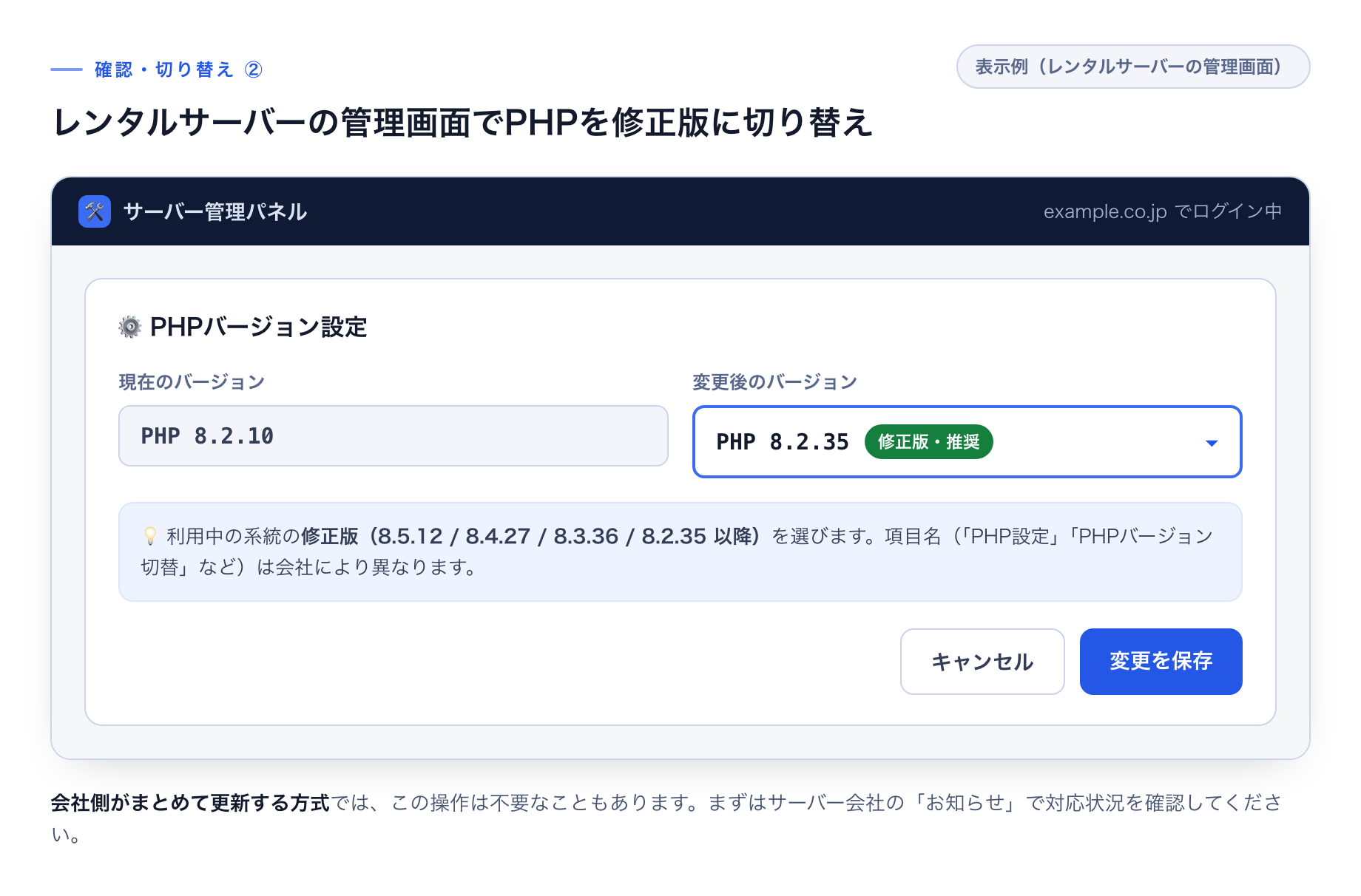Click the 修正版・推奨 green badge

[928, 442]
